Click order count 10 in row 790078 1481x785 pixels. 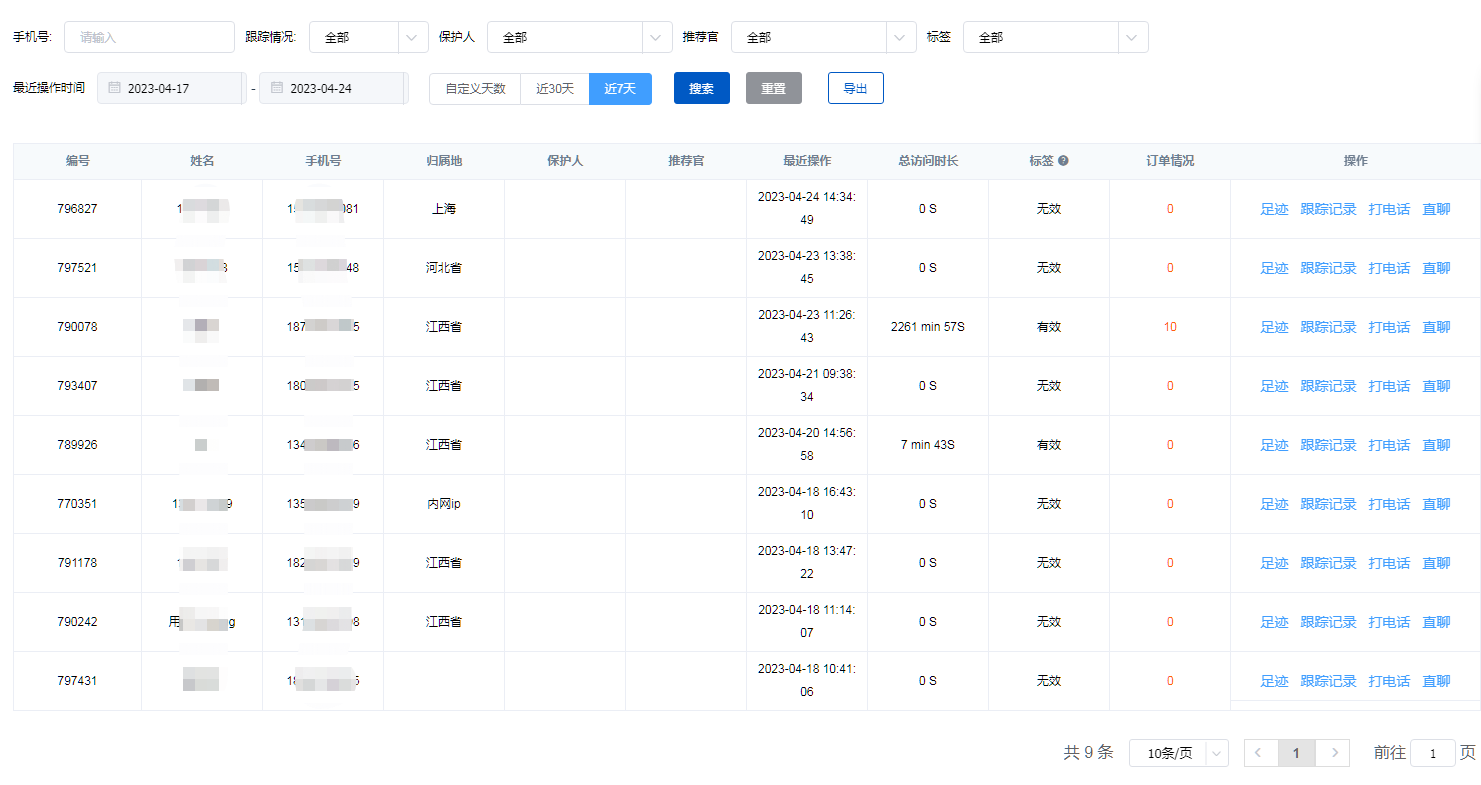coord(1169,327)
